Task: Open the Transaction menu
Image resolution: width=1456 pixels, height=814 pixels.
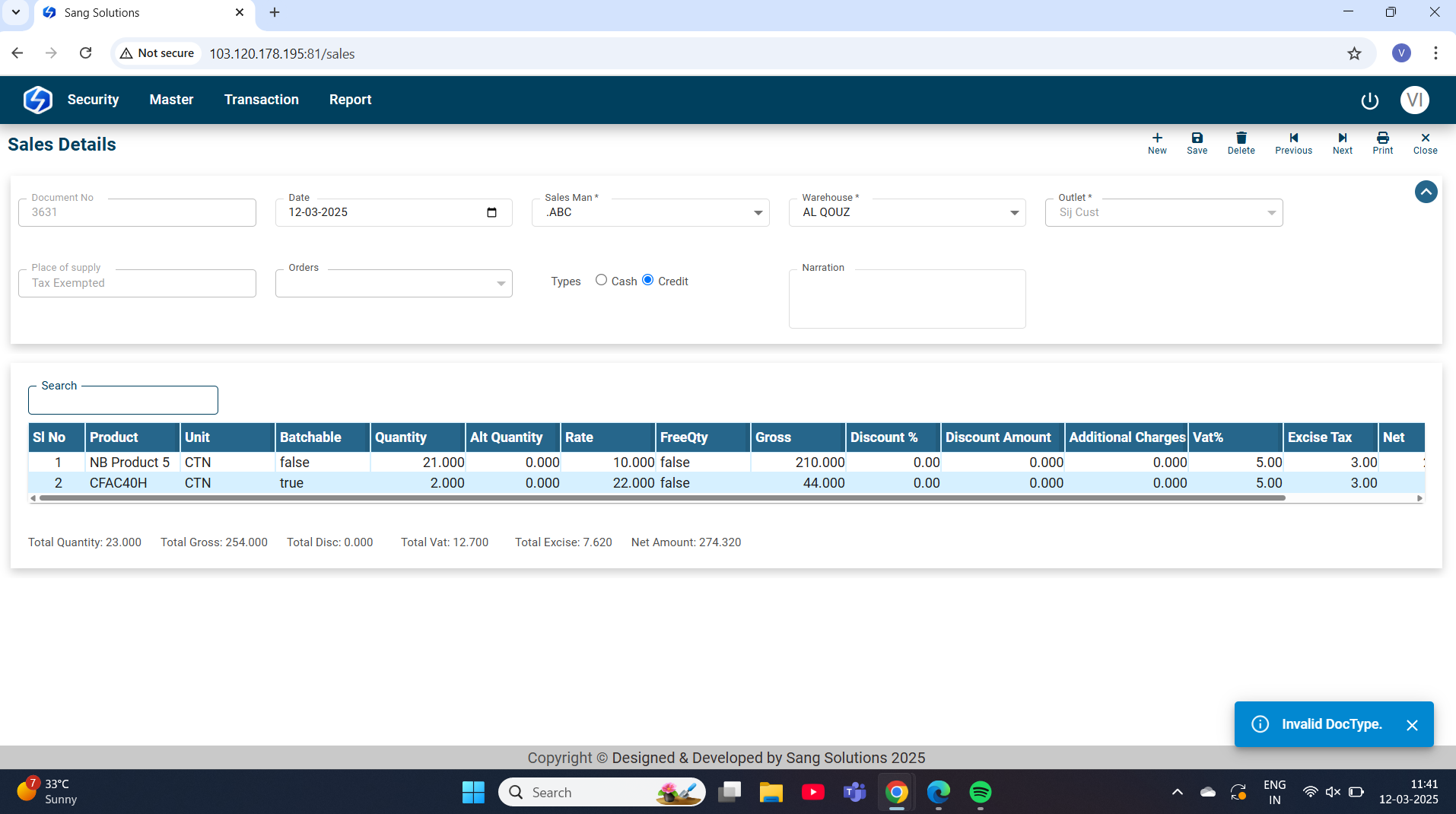Action: (x=261, y=100)
